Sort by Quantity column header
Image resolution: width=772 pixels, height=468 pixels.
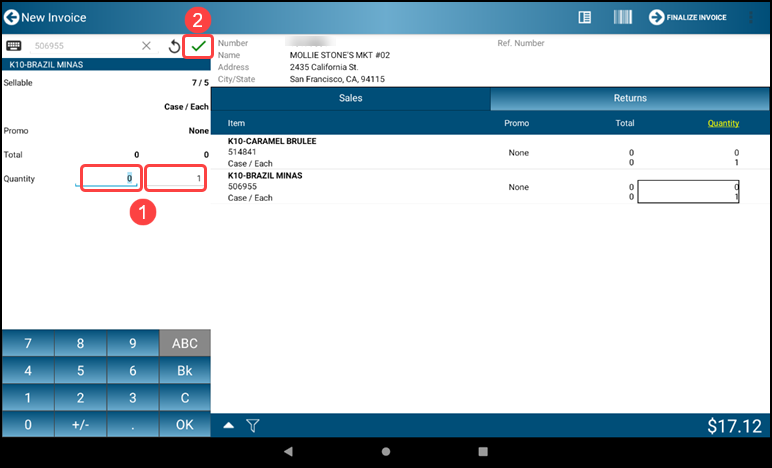(723, 123)
